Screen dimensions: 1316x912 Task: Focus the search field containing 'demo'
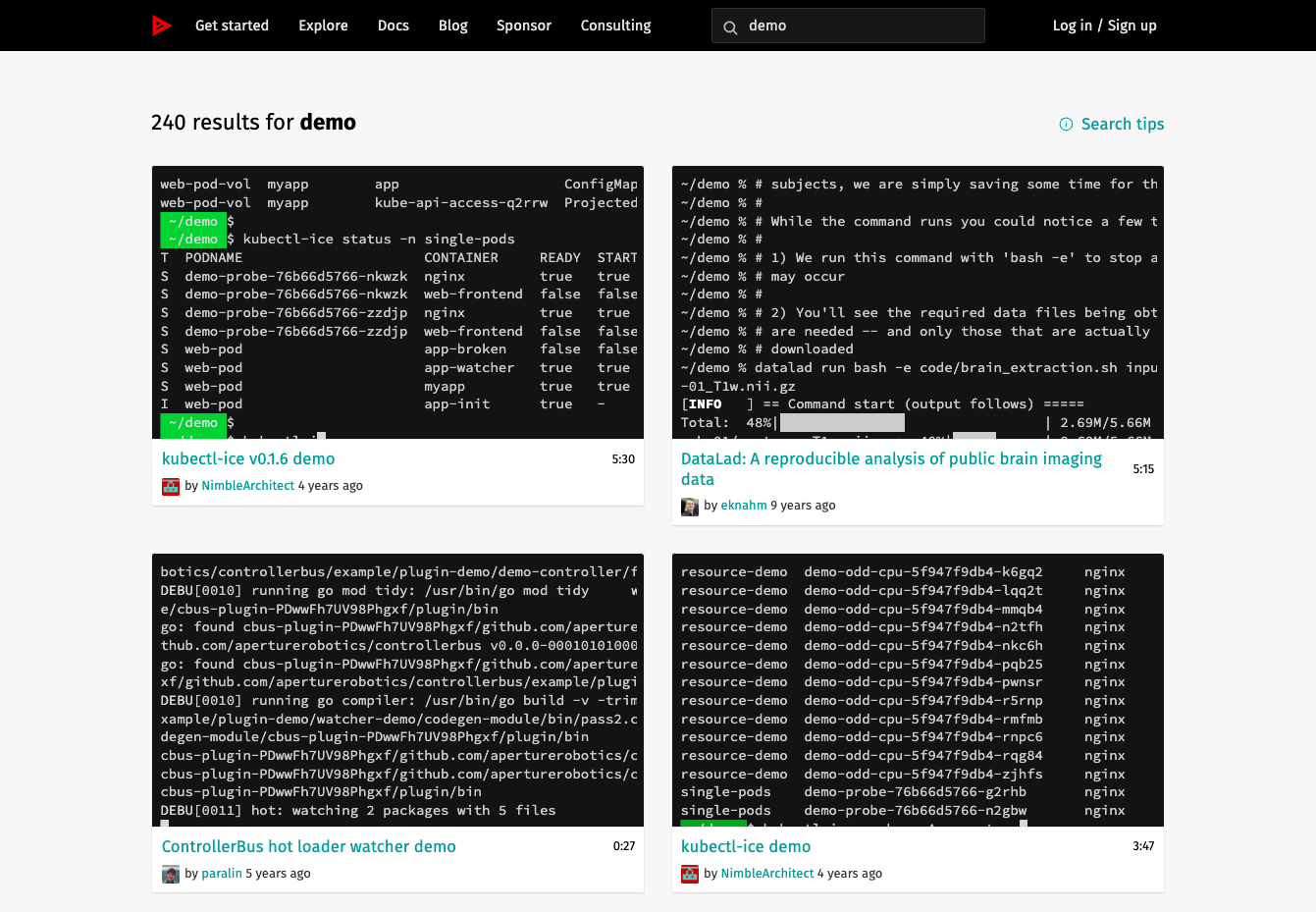[x=848, y=26]
